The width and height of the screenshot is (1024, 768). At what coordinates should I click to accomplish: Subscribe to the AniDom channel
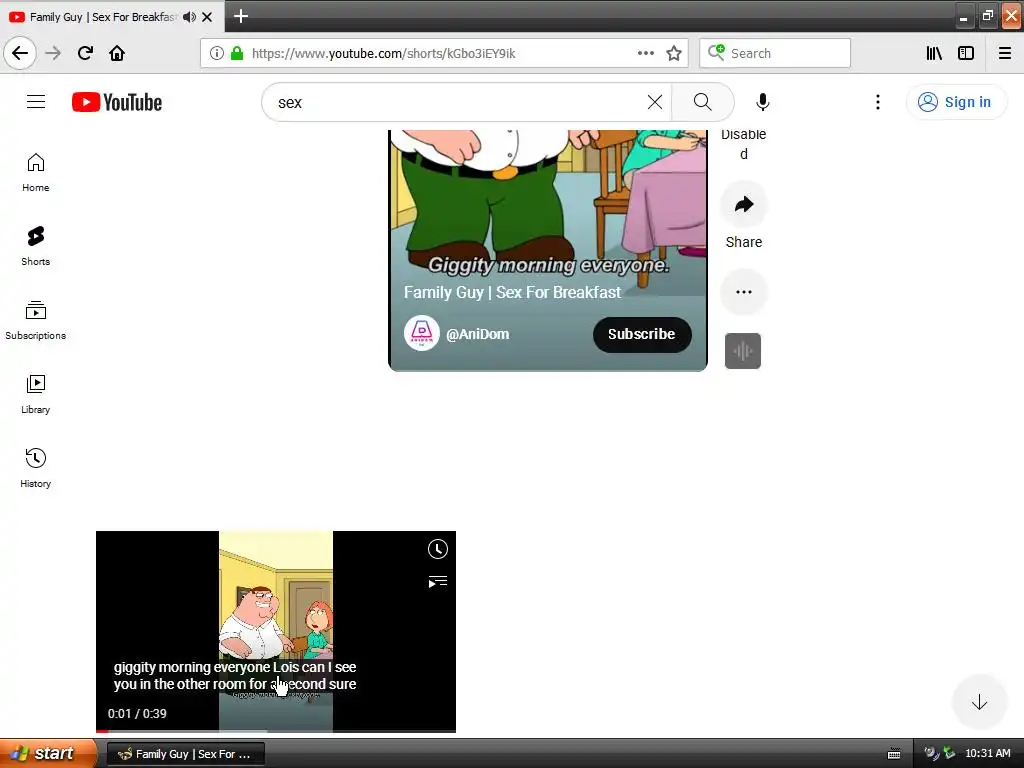[x=641, y=334]
